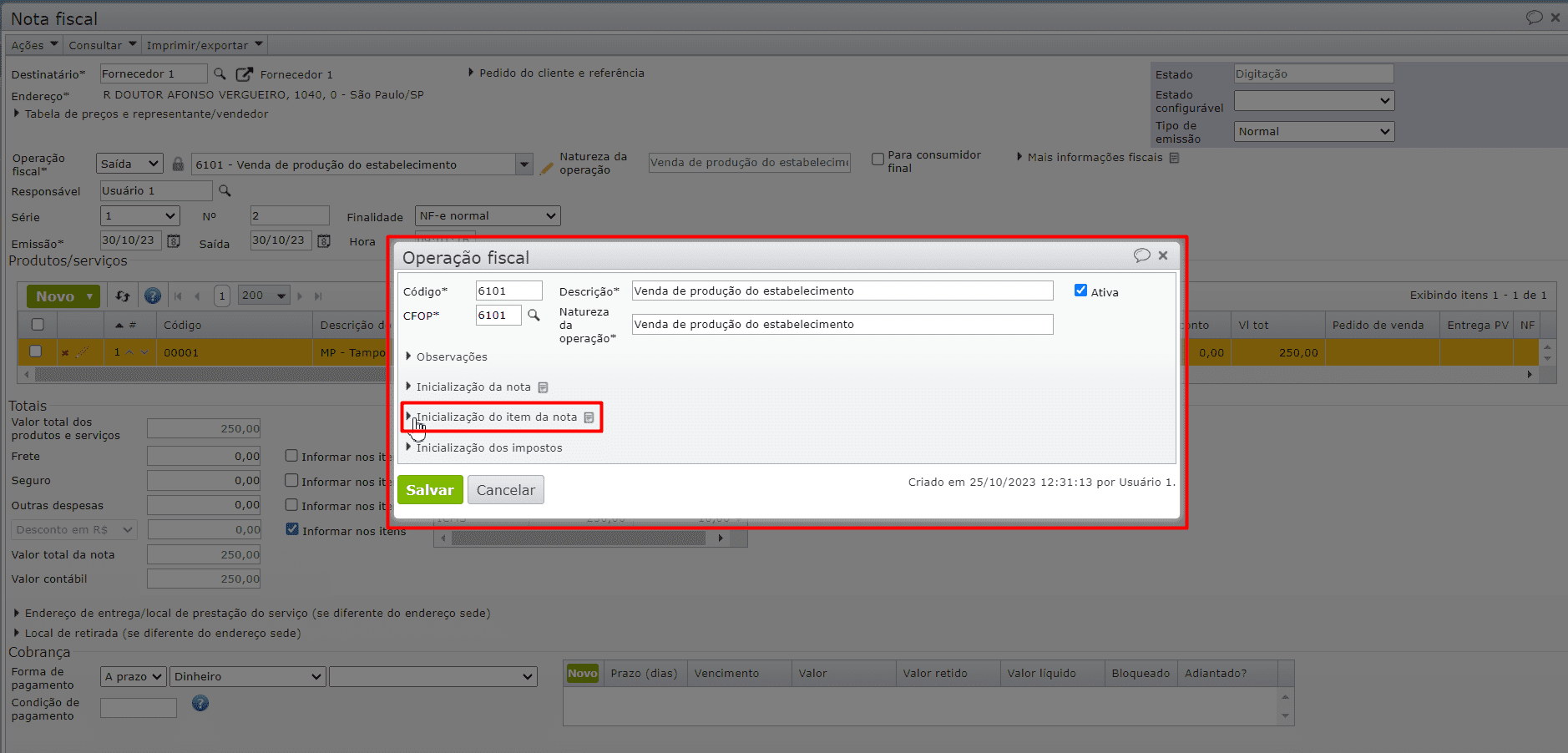Select the checkbox for item row 00001

35,351
